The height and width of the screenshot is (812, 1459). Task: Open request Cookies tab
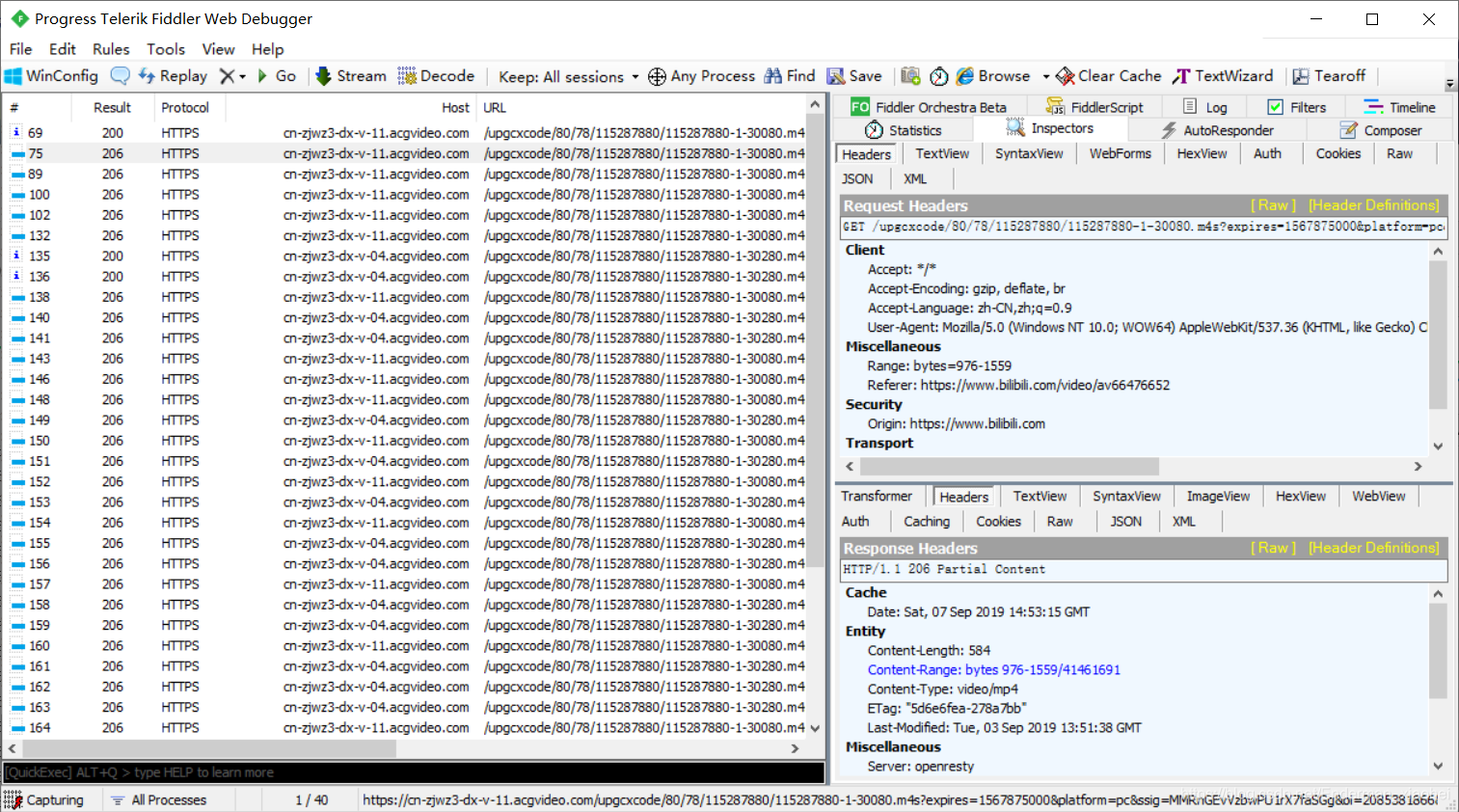coord(1338,153)
